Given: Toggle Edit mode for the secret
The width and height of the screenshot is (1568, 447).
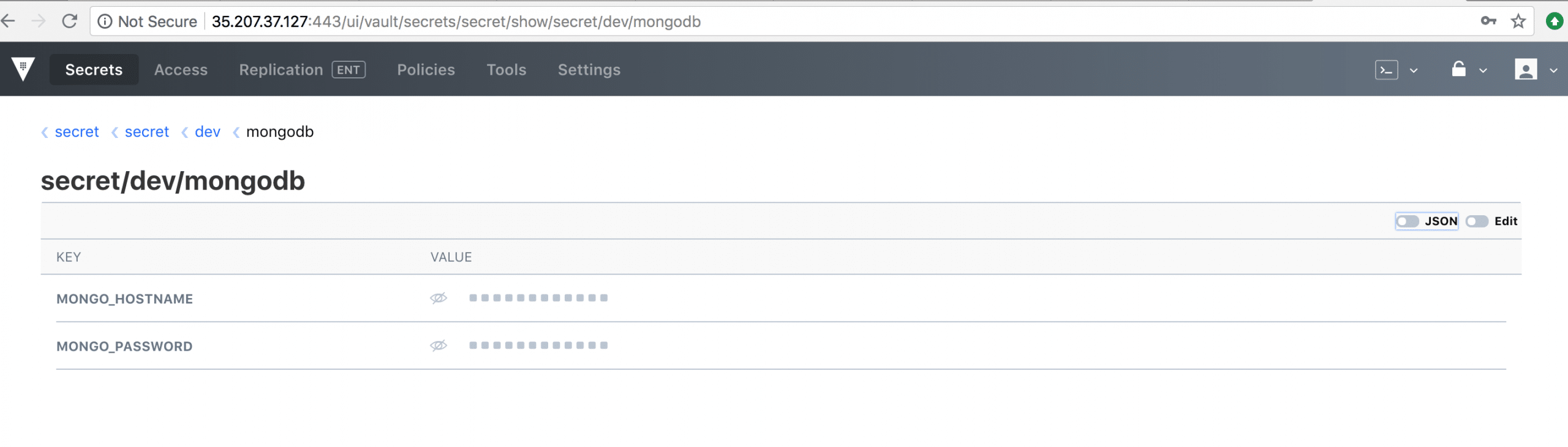Looking at the screenshot, I should tap(1476, 221).
